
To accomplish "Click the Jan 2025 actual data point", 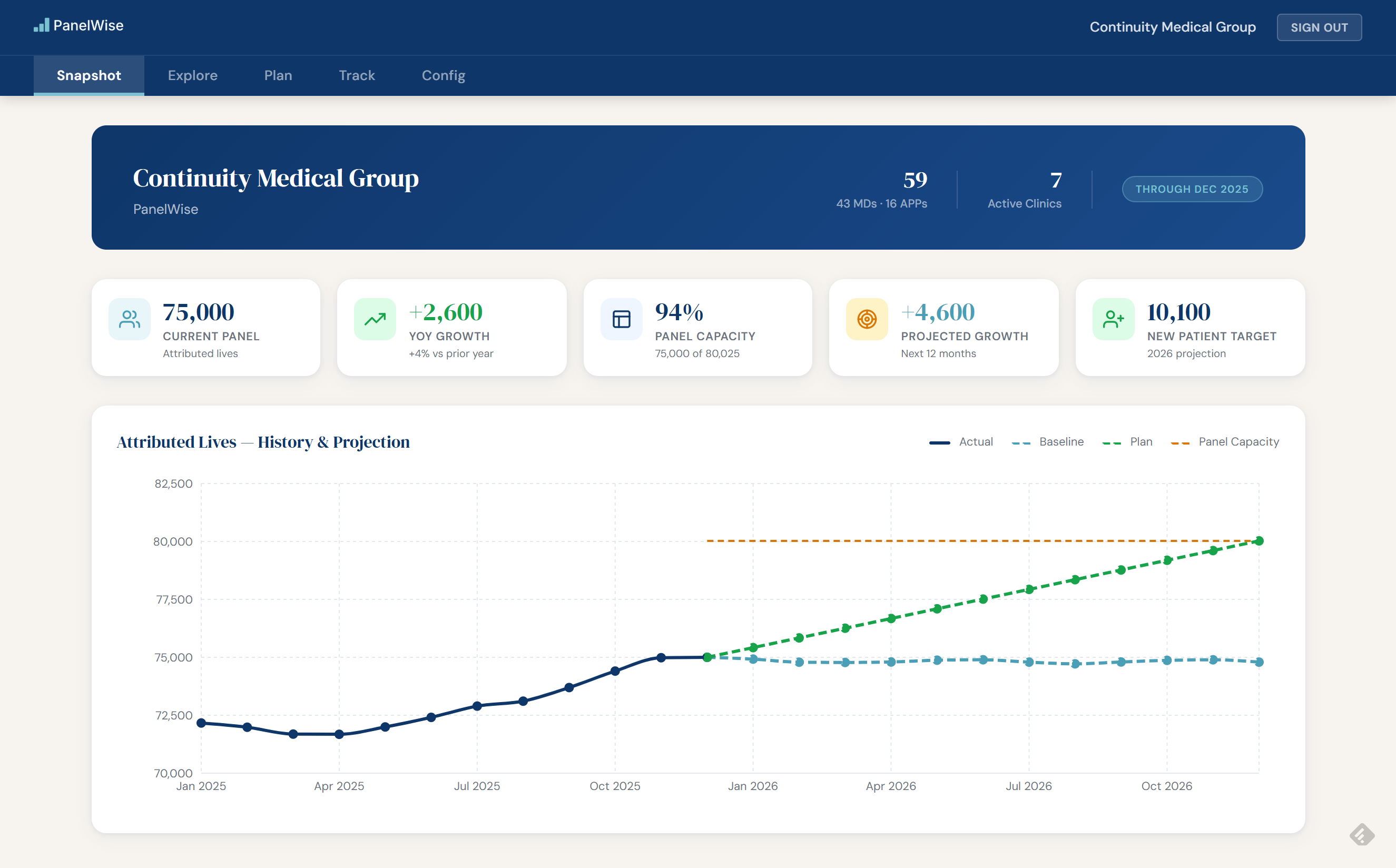I will [x=201, y=723].
